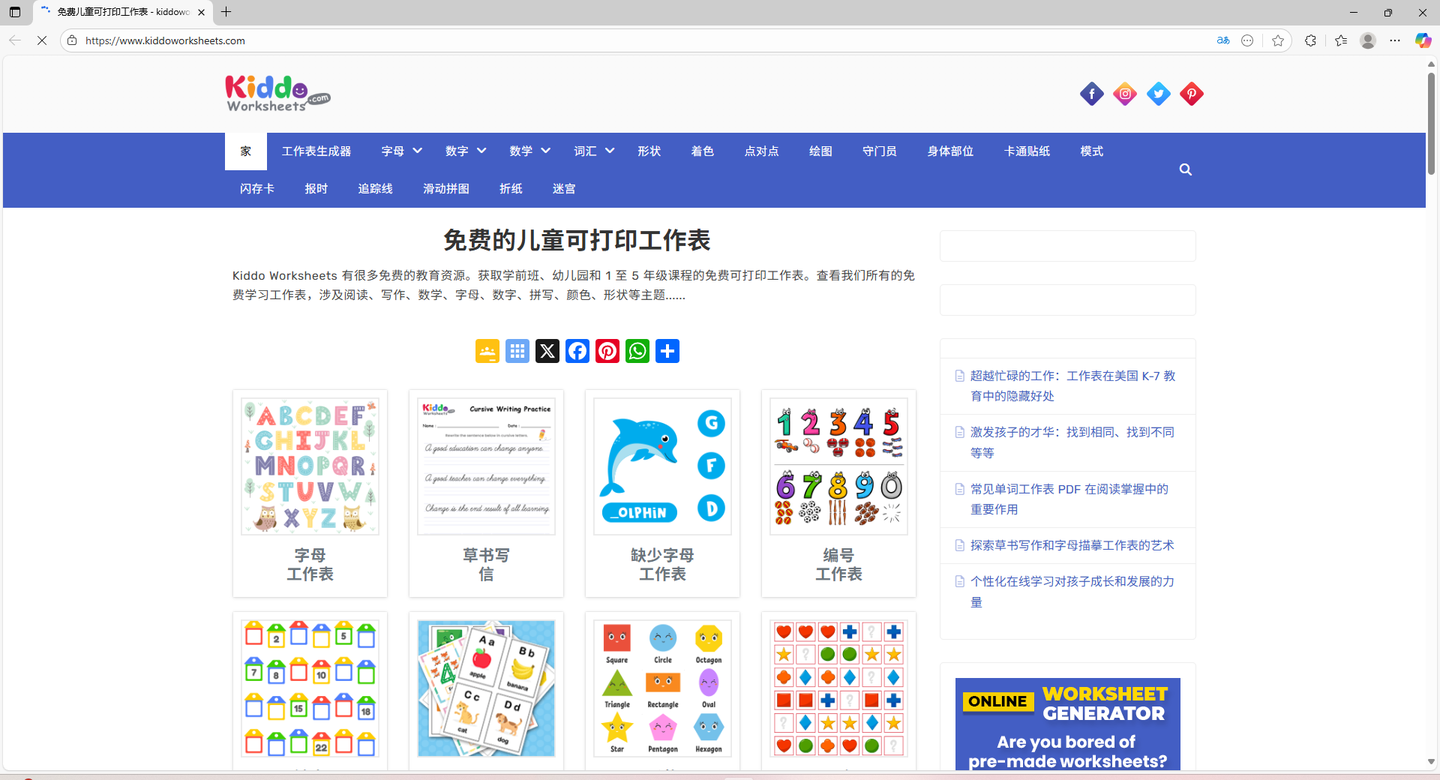Click the Online Worksheet Generator banner

click(x=1067, y=724)
